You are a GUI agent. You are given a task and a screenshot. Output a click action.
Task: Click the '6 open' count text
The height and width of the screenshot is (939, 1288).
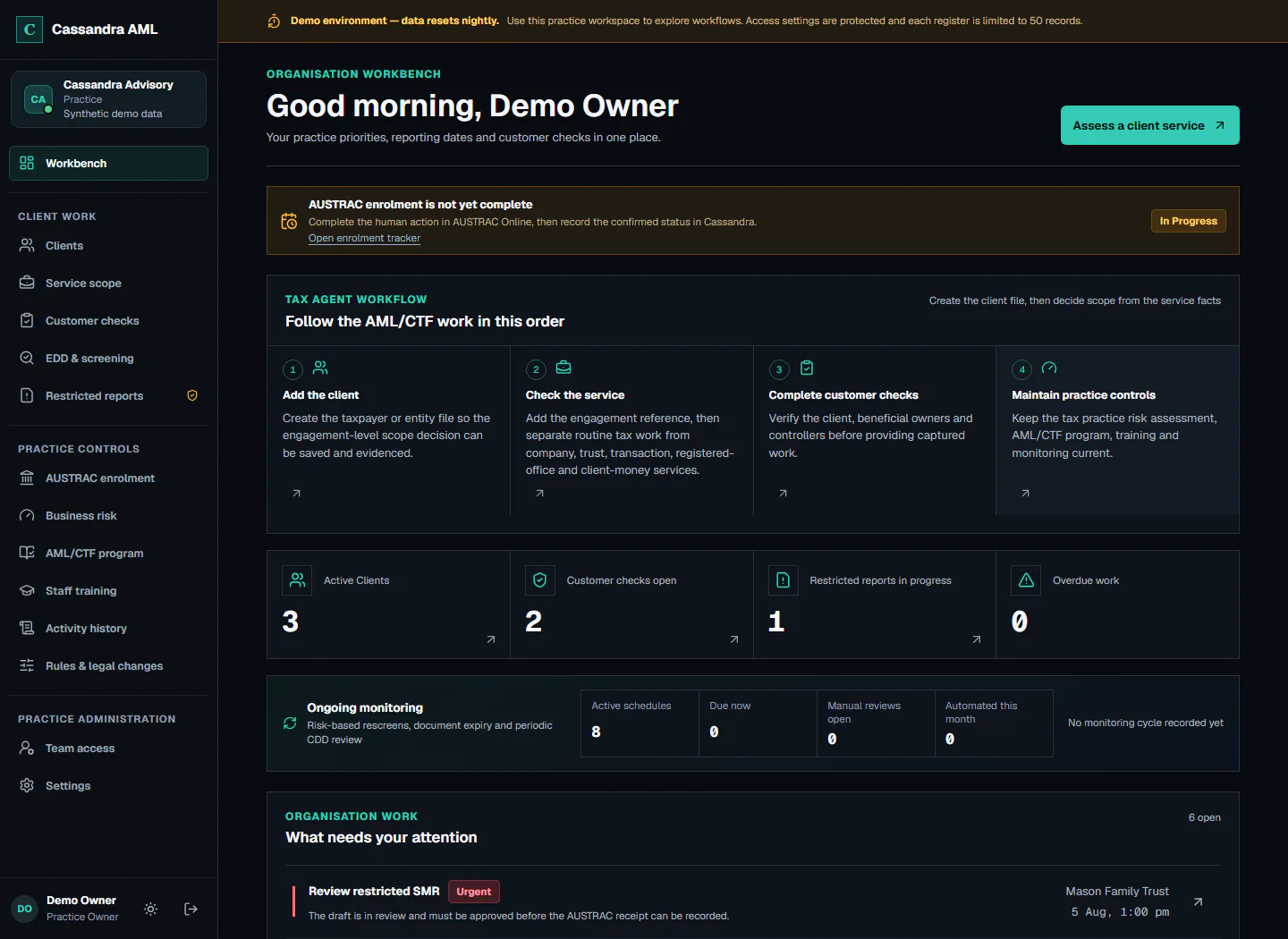1204,817
